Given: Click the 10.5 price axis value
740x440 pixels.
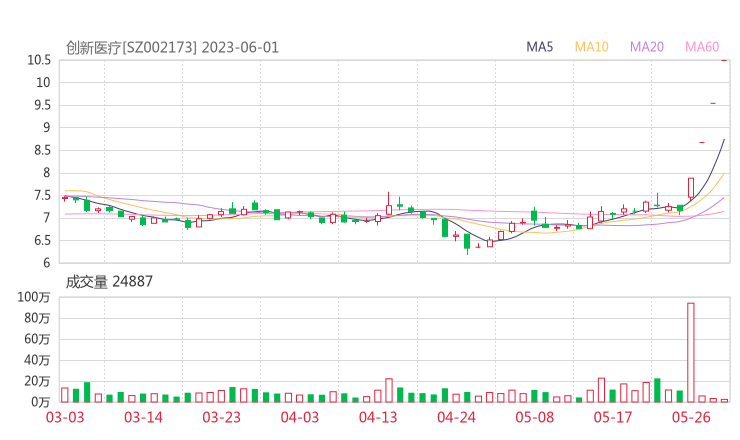Looking at the screenshot, I should (x=39, y=60).
